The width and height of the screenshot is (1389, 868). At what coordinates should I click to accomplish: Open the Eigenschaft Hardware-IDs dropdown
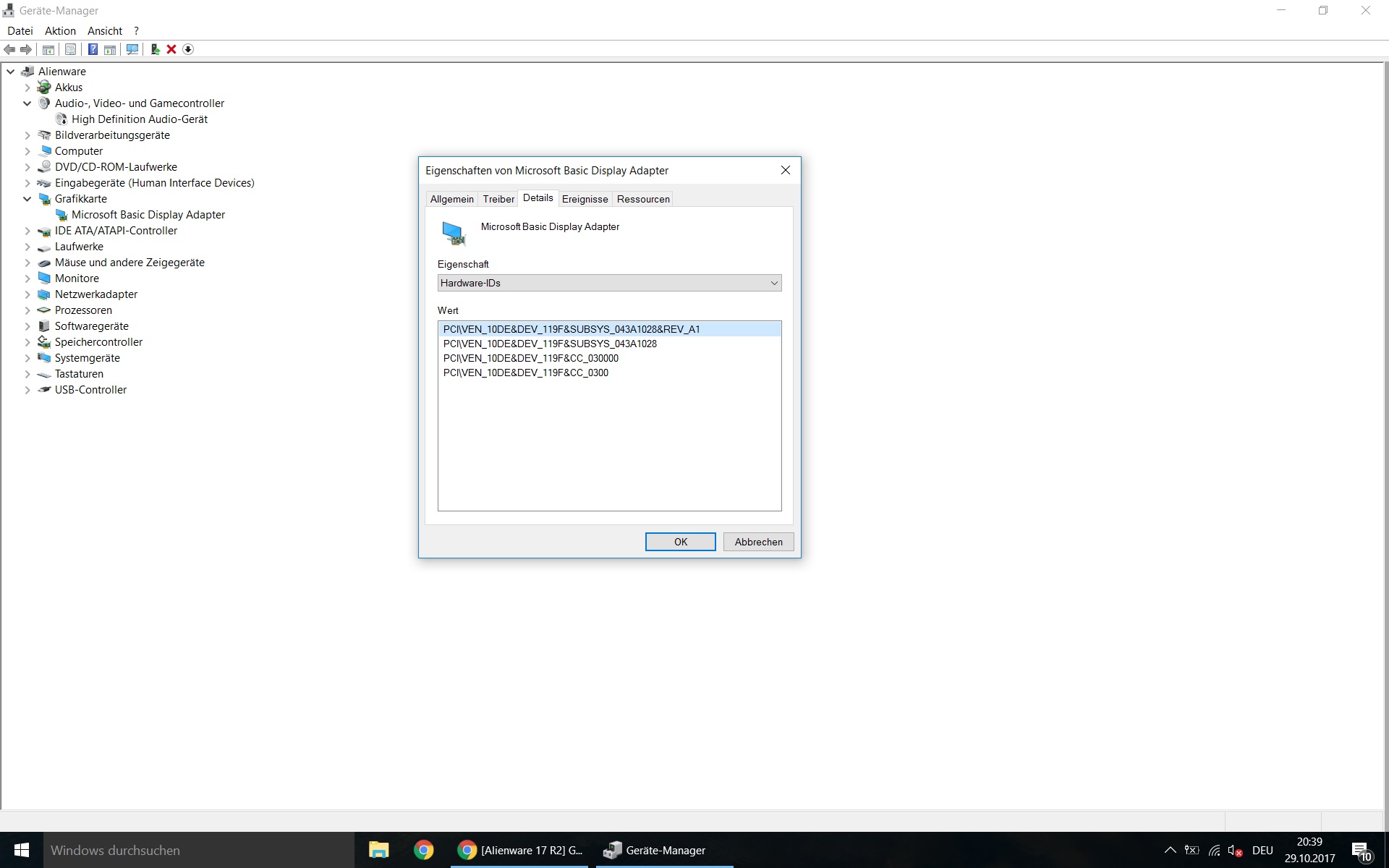pyautogui.click(x=609, y=283)
